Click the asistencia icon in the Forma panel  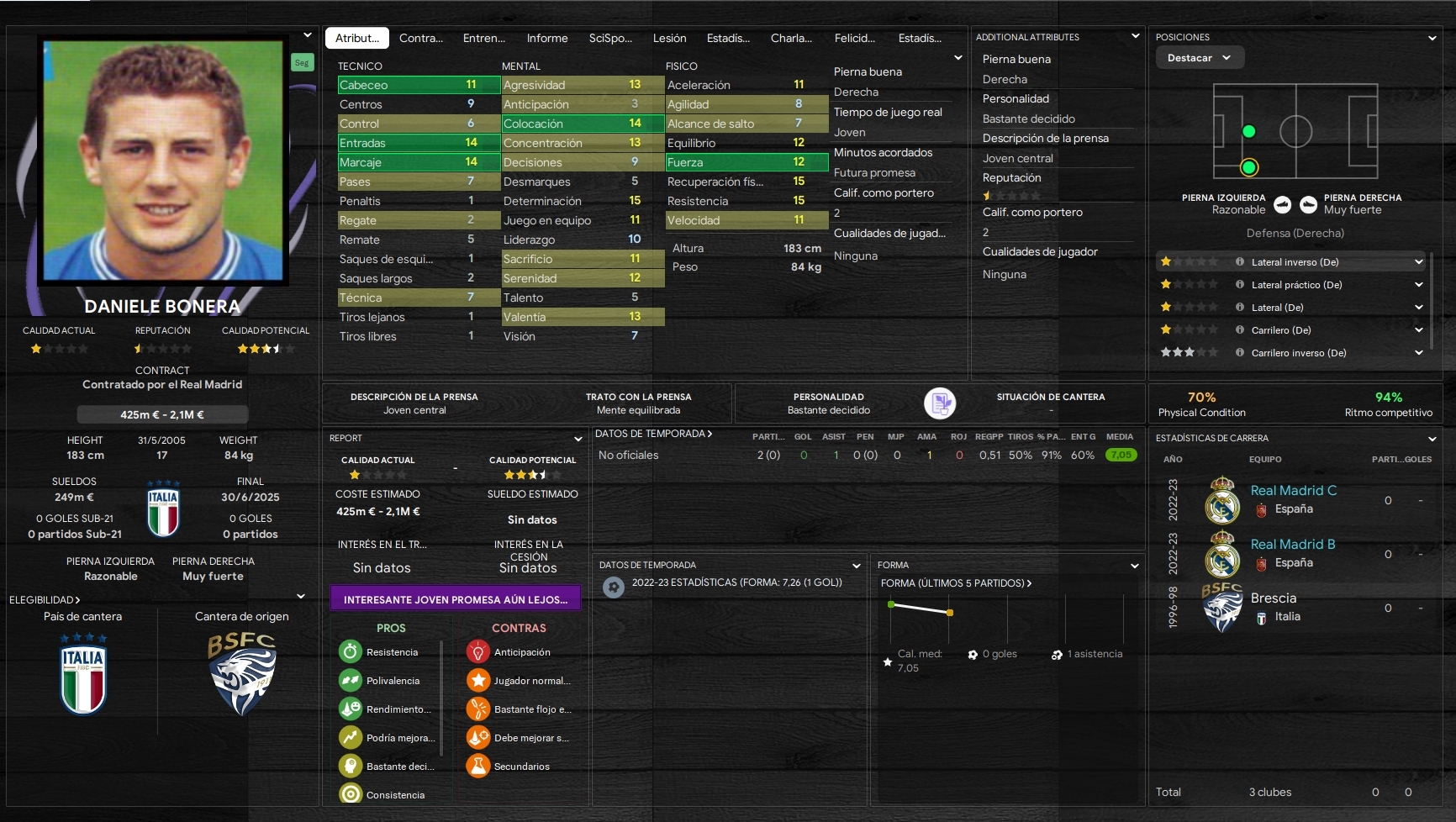pyautogui.click(x=1057, y=655)
